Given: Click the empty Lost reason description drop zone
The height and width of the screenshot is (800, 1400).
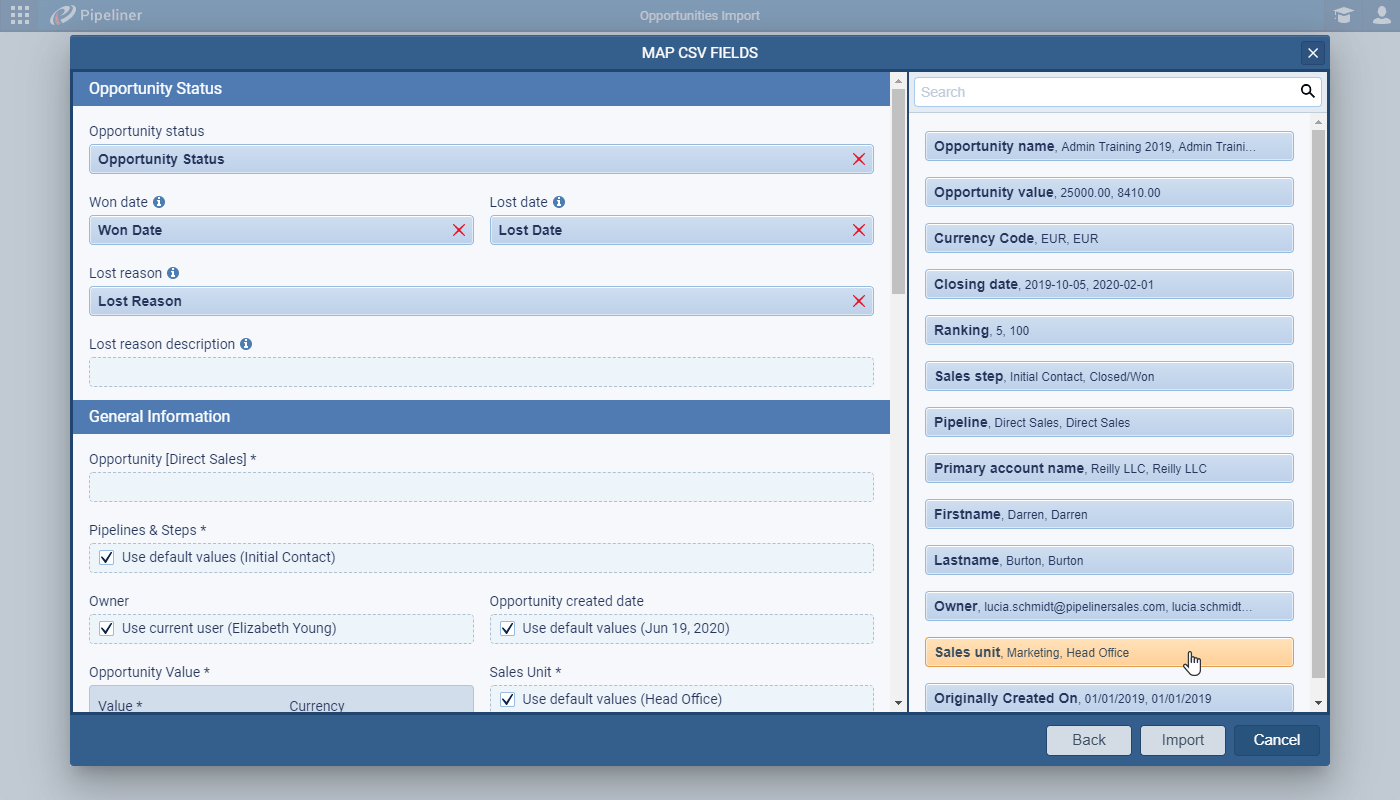Looking at the screenshot, I should click(481, 372).
